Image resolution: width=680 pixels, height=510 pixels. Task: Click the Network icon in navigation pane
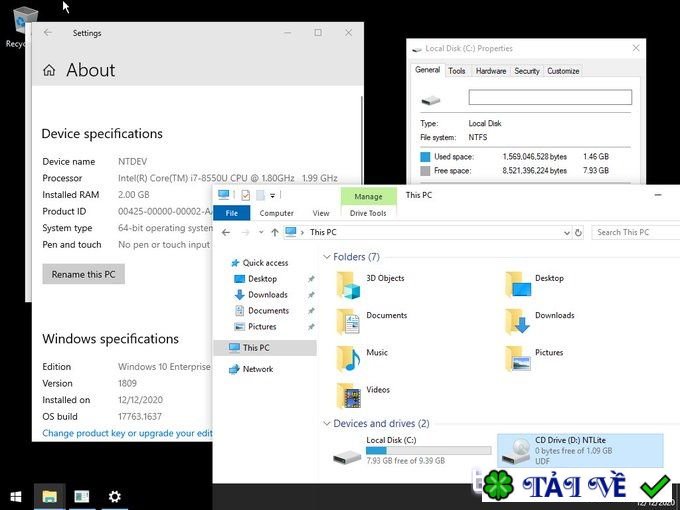click(234, 369)
